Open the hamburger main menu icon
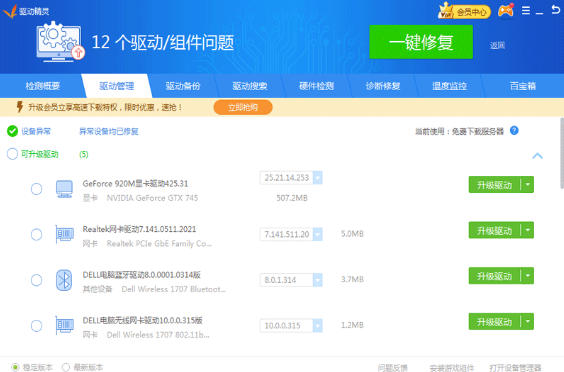Screen dimensions: 564x372 pos(526,11)
